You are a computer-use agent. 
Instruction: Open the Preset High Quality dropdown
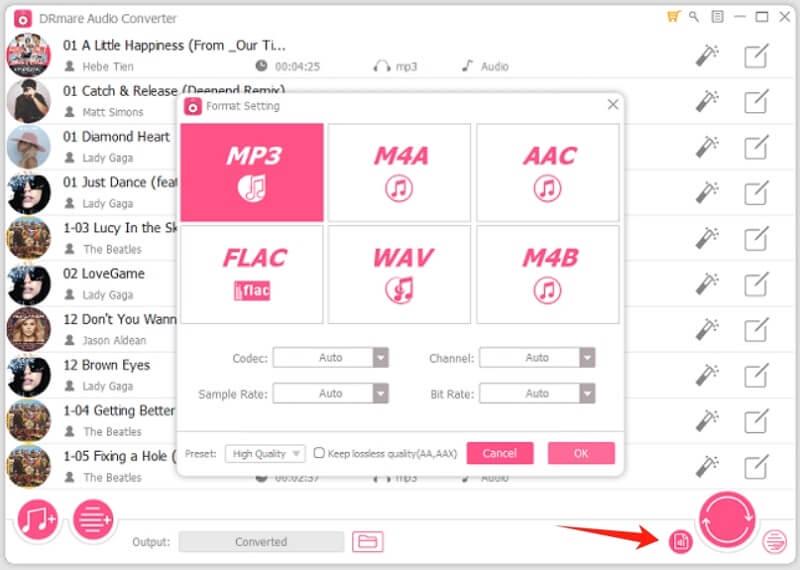(x=265, y=454)
